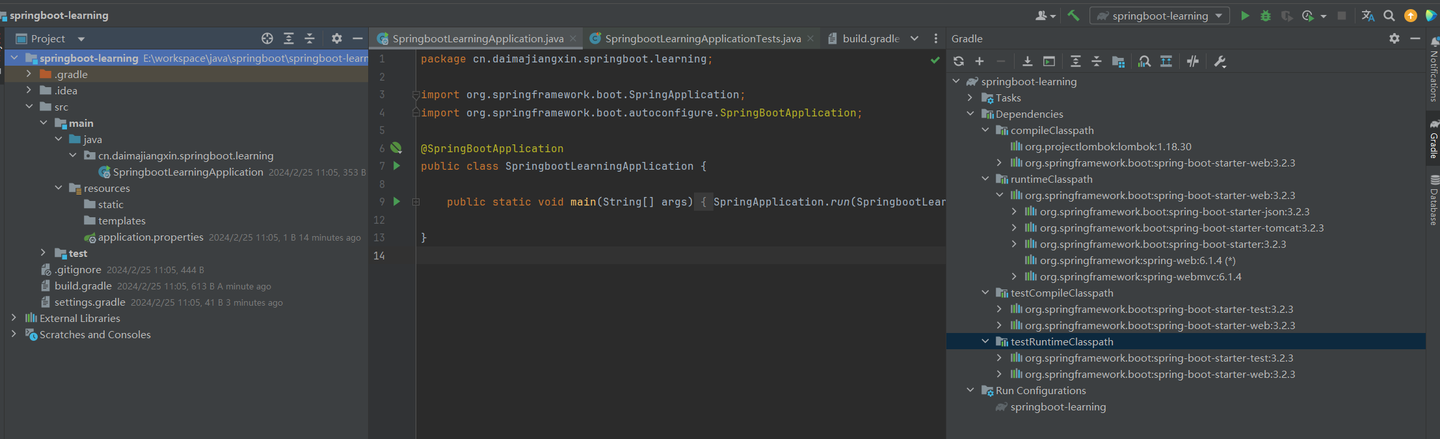The width and height of the screenshot is (1440, 439).
Task: Open Notifications side tab
Action: pos(1432,70)
